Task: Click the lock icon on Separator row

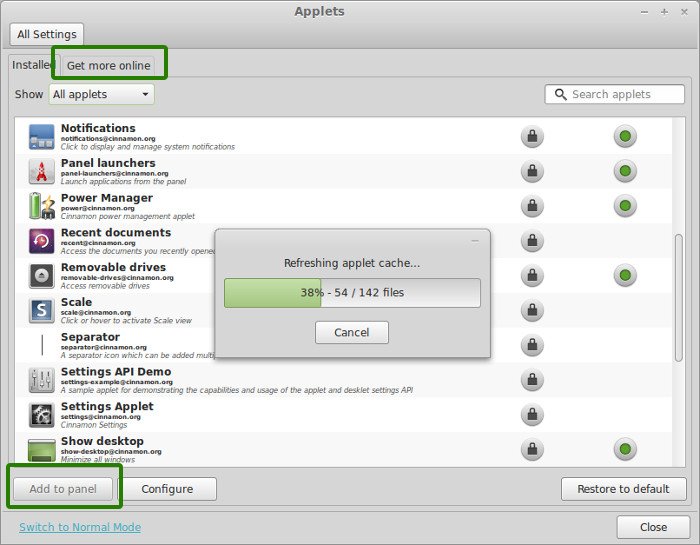Action: (532, 345)
